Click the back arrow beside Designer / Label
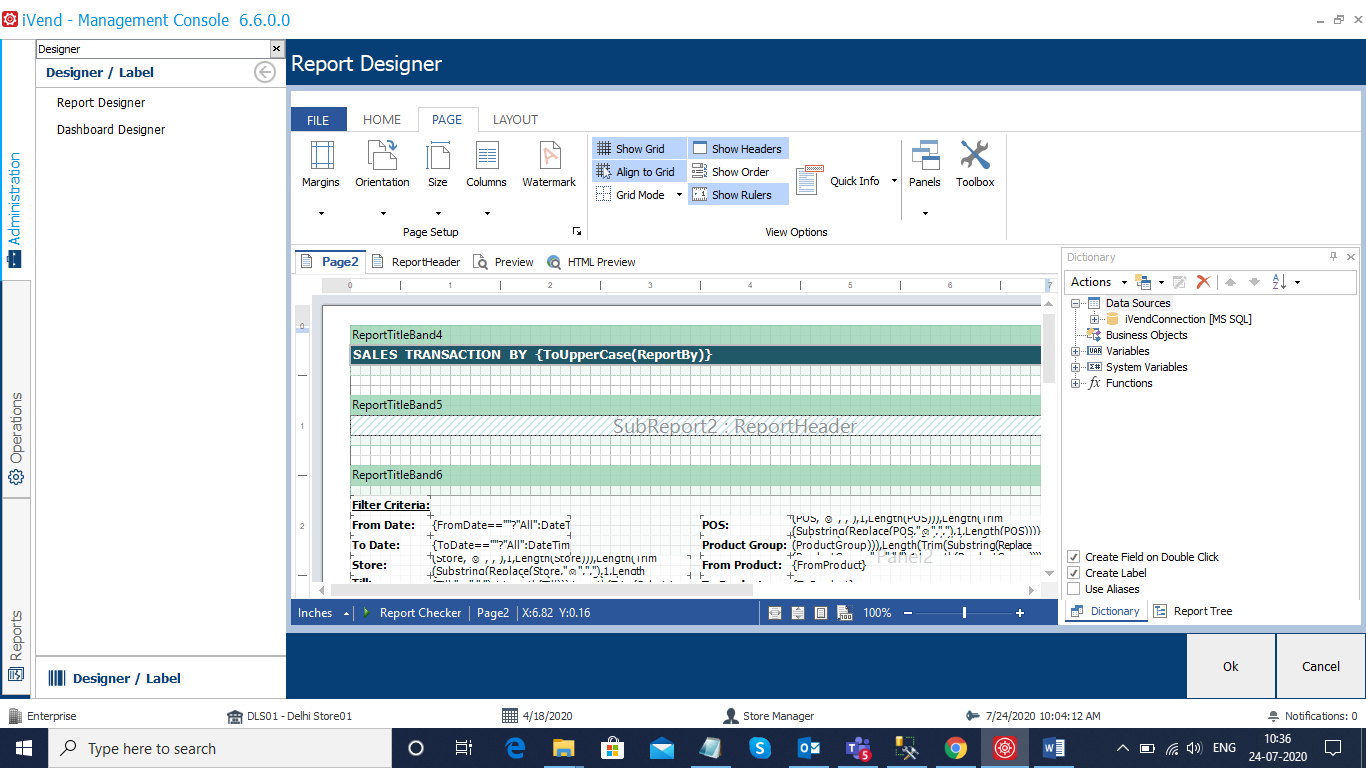Viewport: 1366px width, 768px height. click(x=265, y=72)
